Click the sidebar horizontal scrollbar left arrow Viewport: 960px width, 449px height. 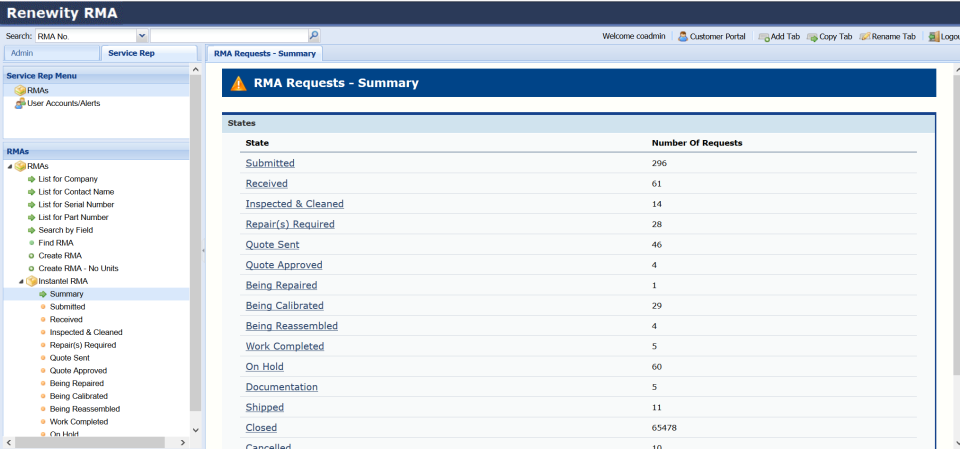tap(10, 442)
